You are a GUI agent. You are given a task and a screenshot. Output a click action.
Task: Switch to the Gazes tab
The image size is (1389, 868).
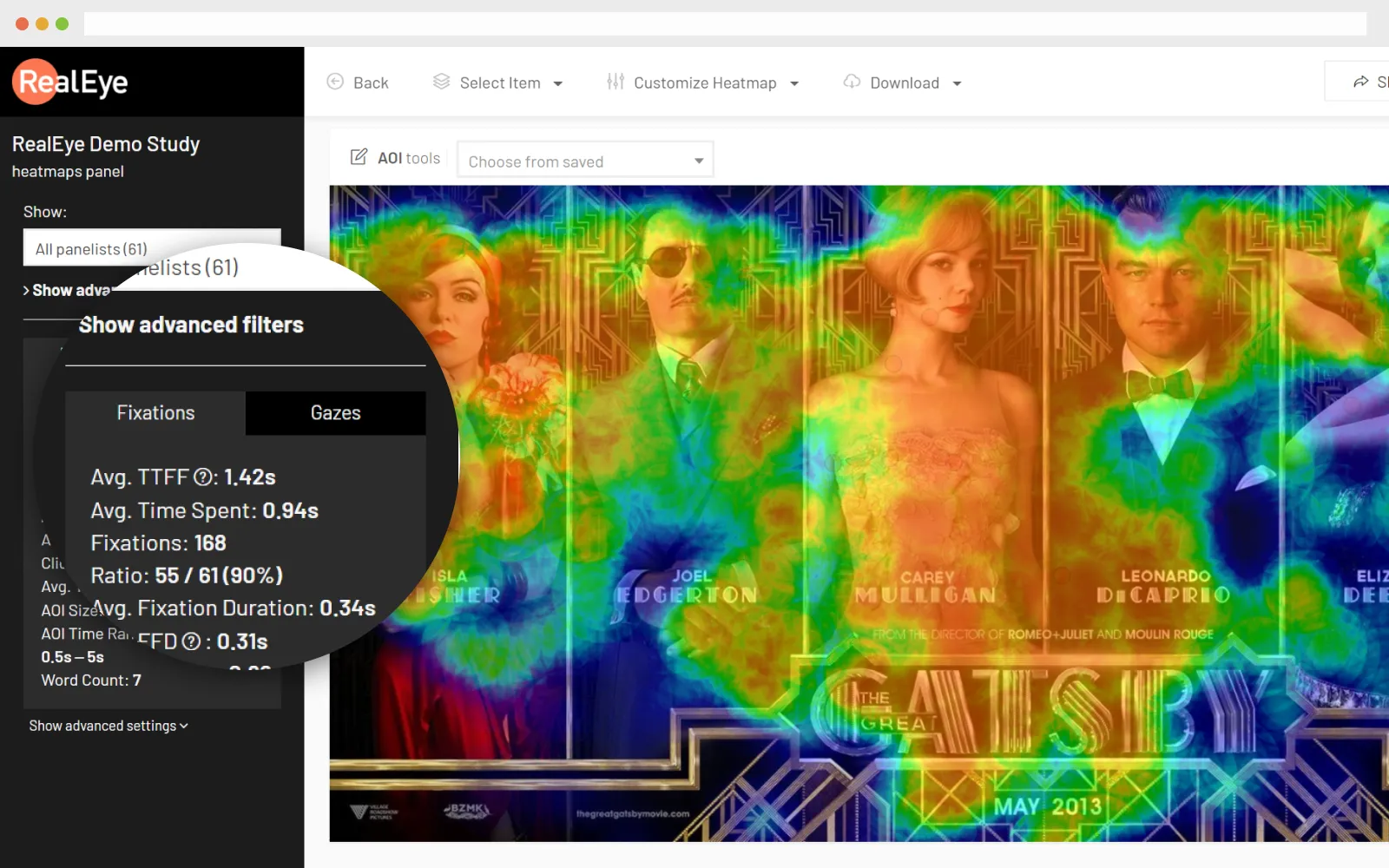click(335, 413)
